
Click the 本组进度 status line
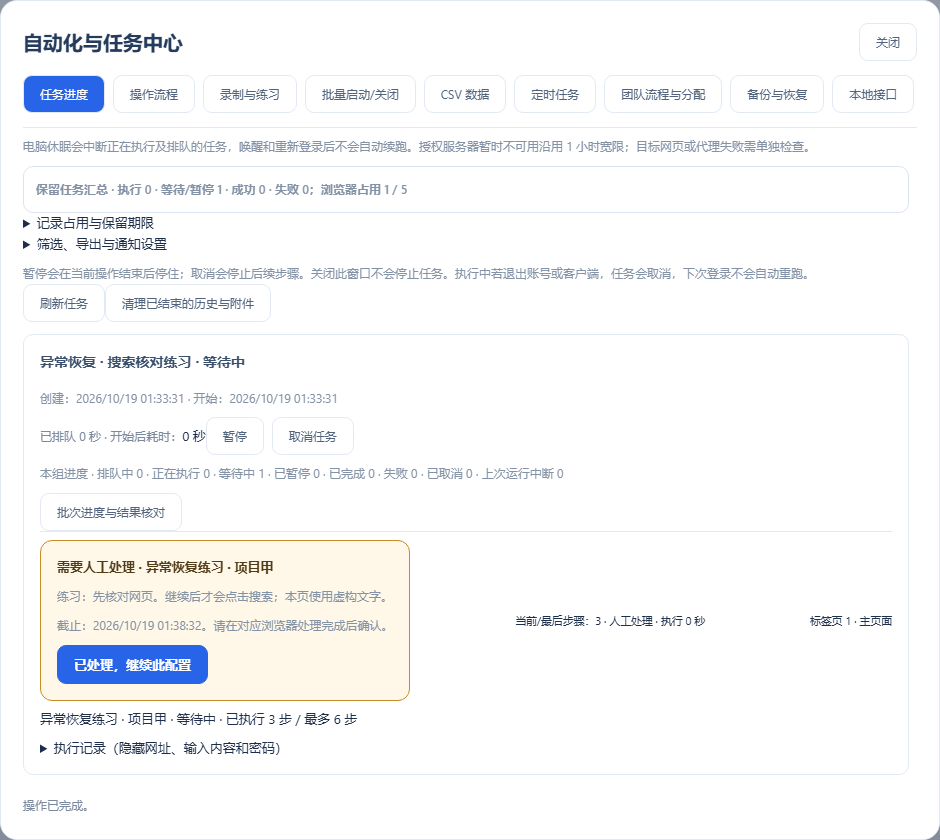[302, 474]
